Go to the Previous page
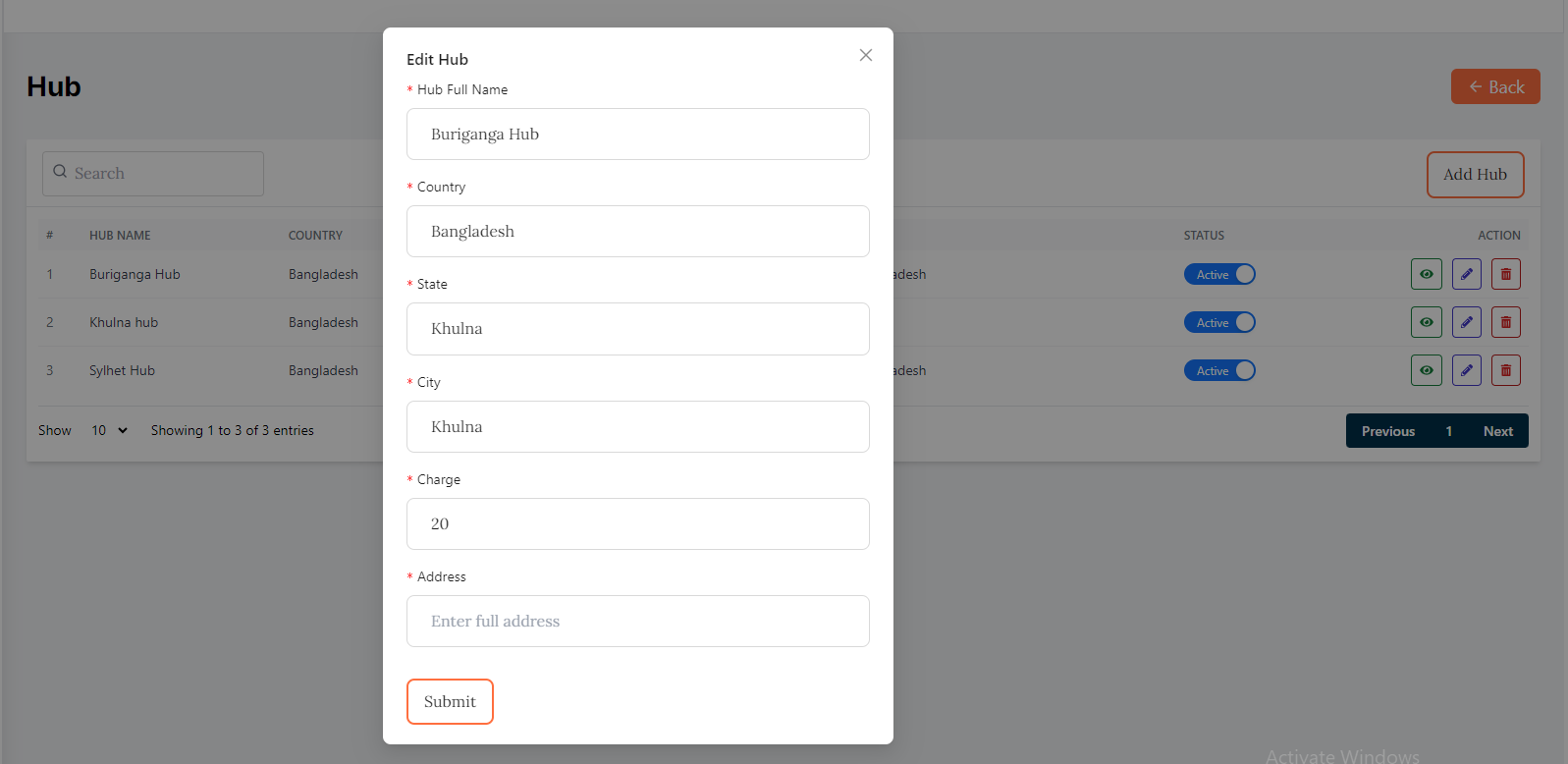The image size is (1568, 764). tap(1387, 431)
